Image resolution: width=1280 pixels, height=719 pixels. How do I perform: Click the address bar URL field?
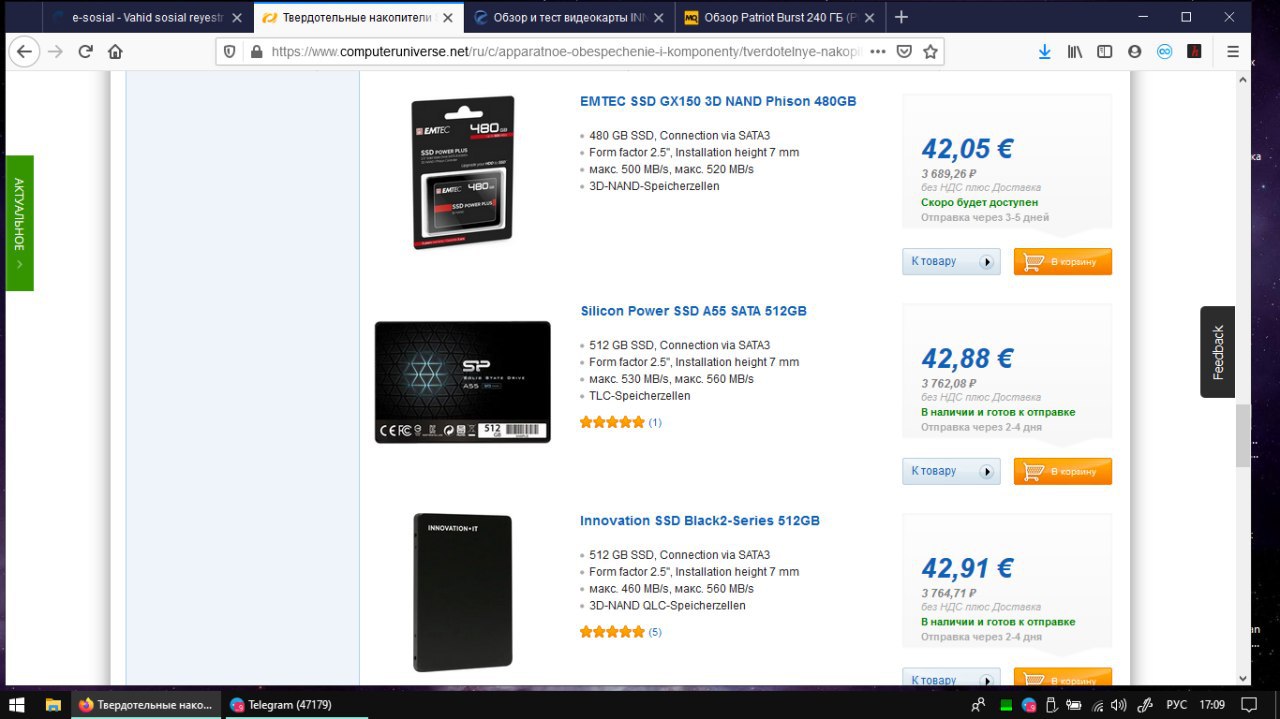click(x=565, y=52)
